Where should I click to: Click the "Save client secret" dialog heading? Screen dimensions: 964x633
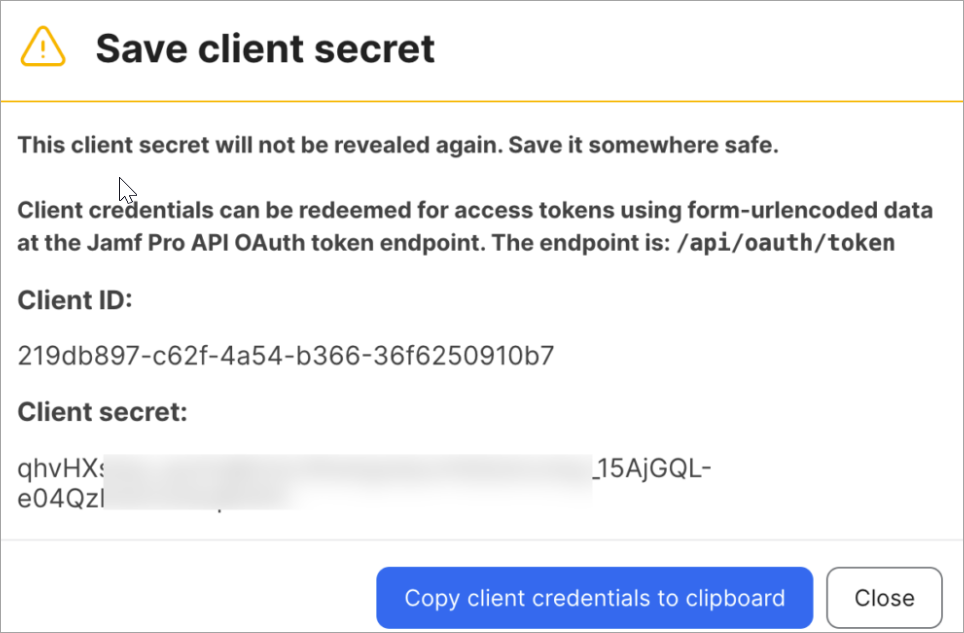click(x=265, y=48)
